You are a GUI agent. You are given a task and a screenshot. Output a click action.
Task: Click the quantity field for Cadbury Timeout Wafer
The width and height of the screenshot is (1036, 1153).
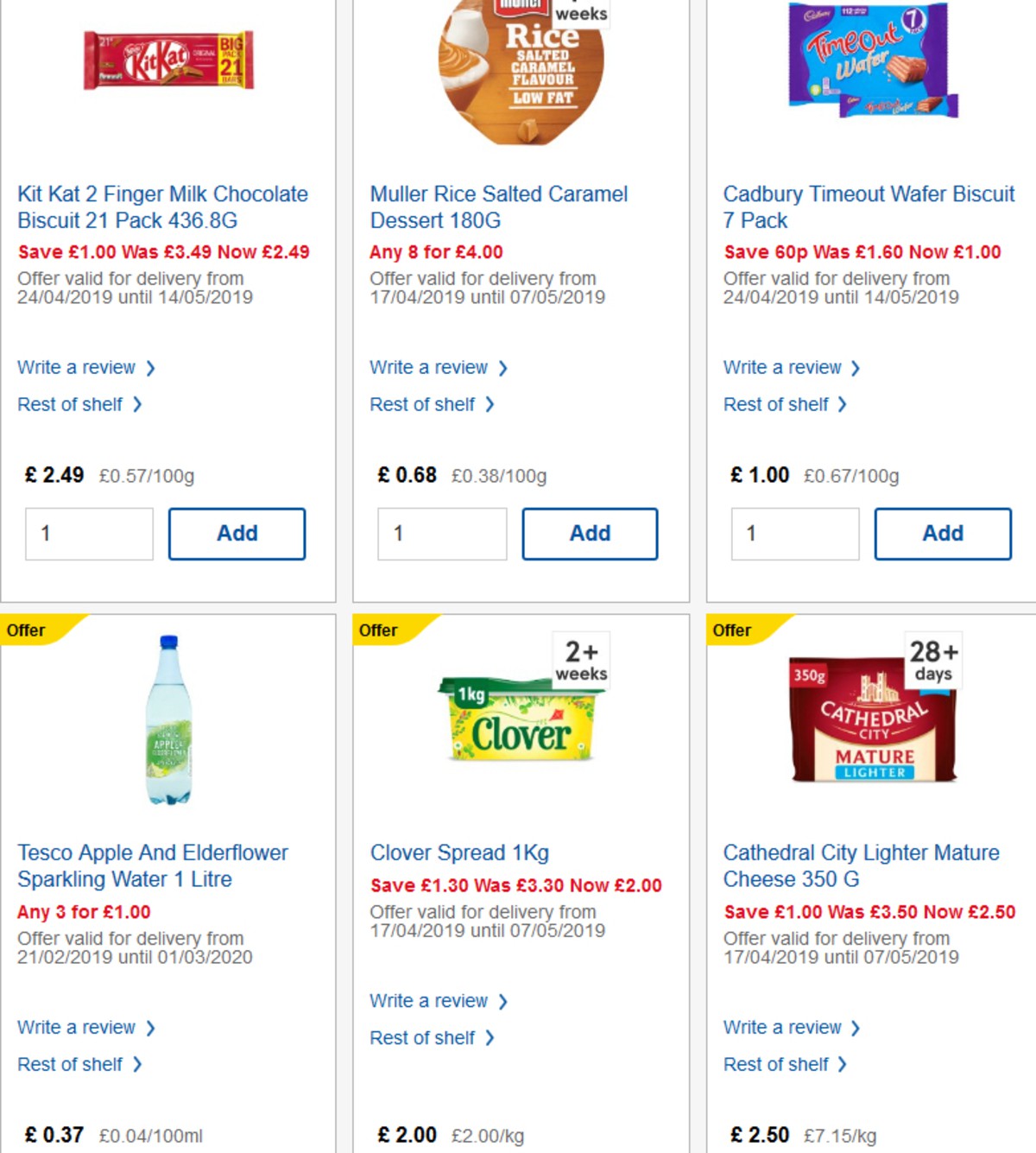click(794, 534)
